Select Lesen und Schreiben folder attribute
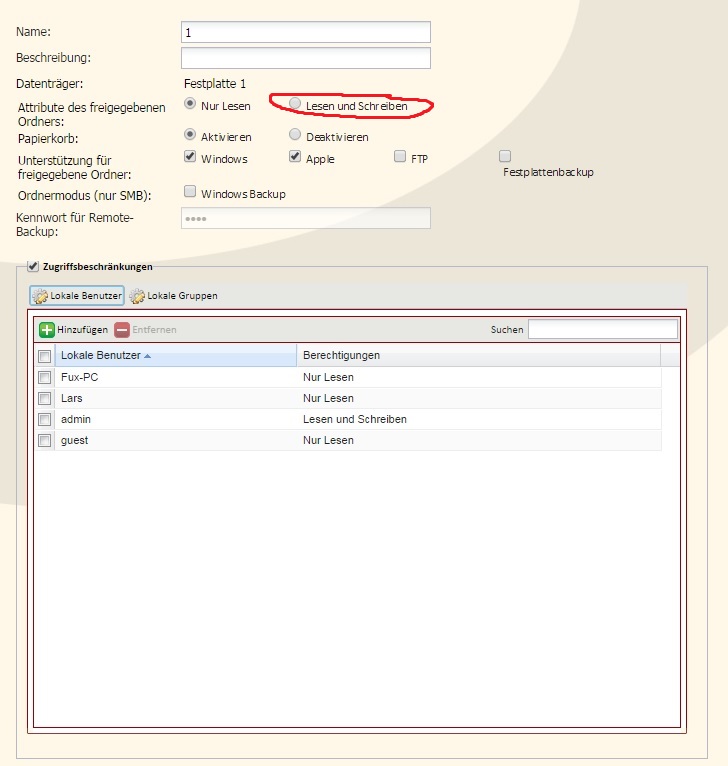This screenshot has width=728, height=766. pos(295,104)
